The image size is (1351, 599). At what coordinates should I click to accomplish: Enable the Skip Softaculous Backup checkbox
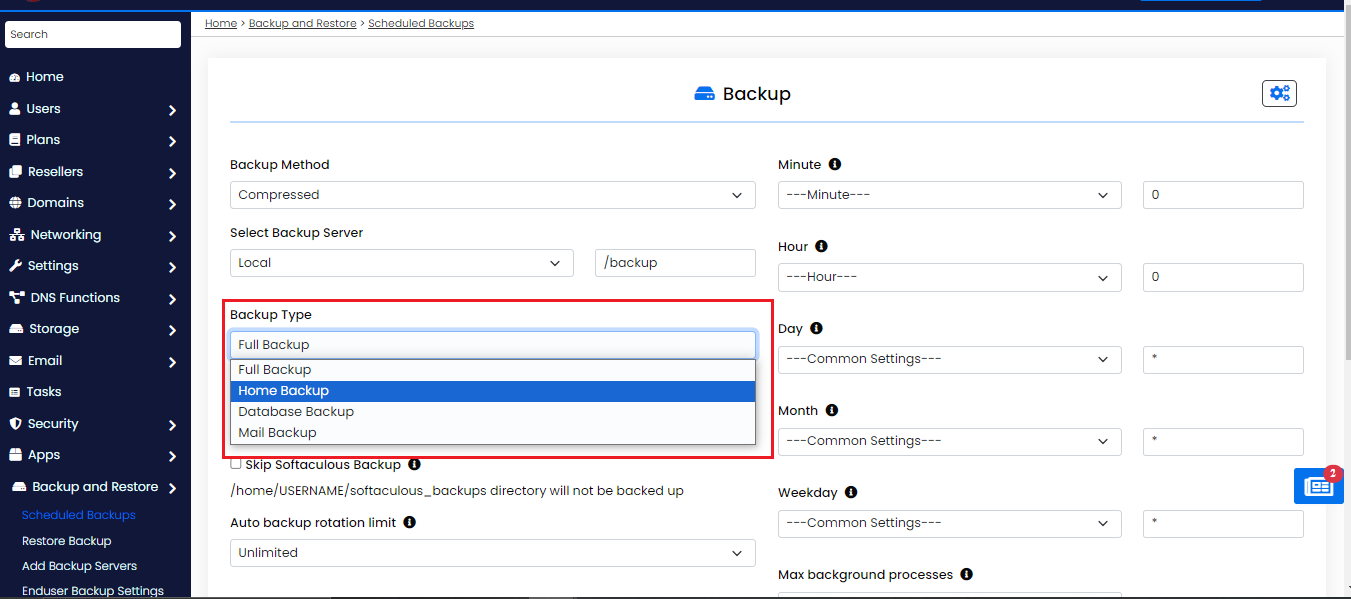[x=236, y=464]
